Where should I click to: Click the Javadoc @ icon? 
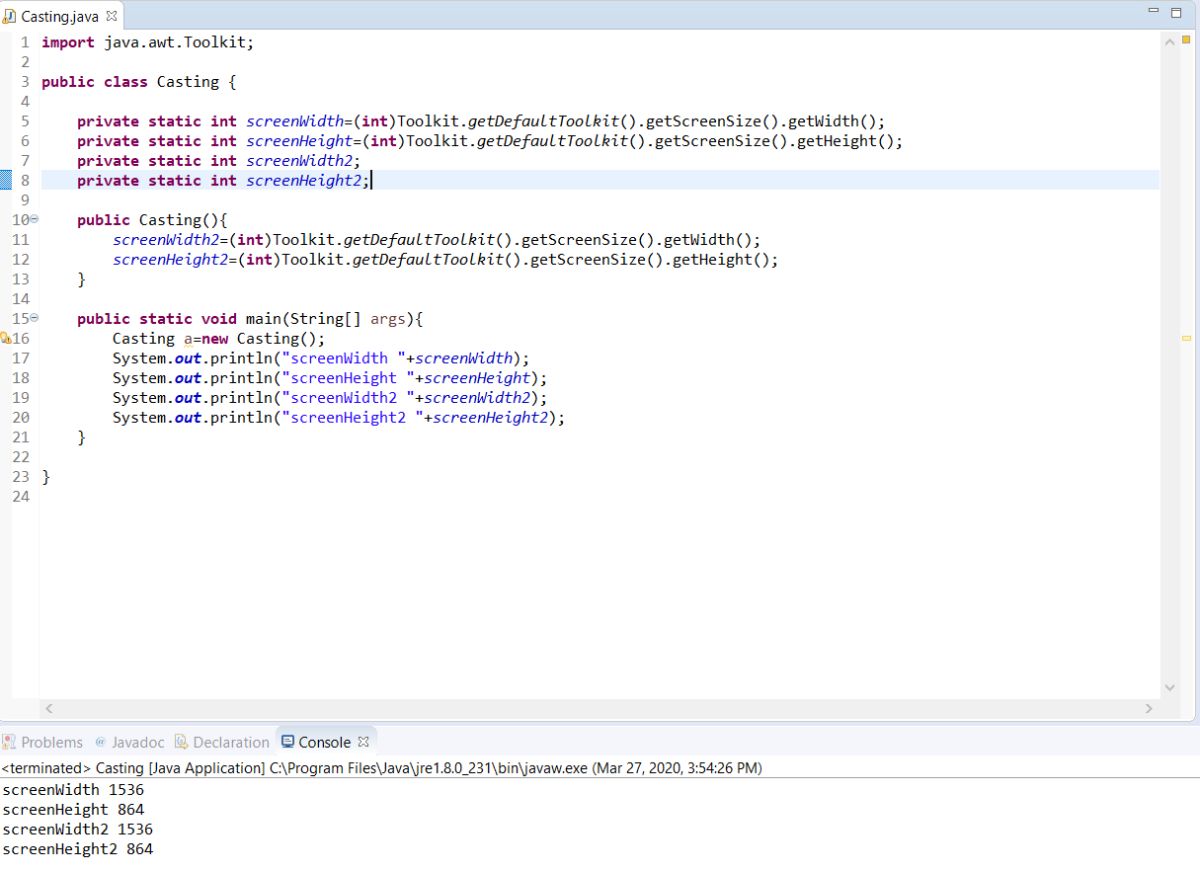pyautogui.click(x=101, y=742)
